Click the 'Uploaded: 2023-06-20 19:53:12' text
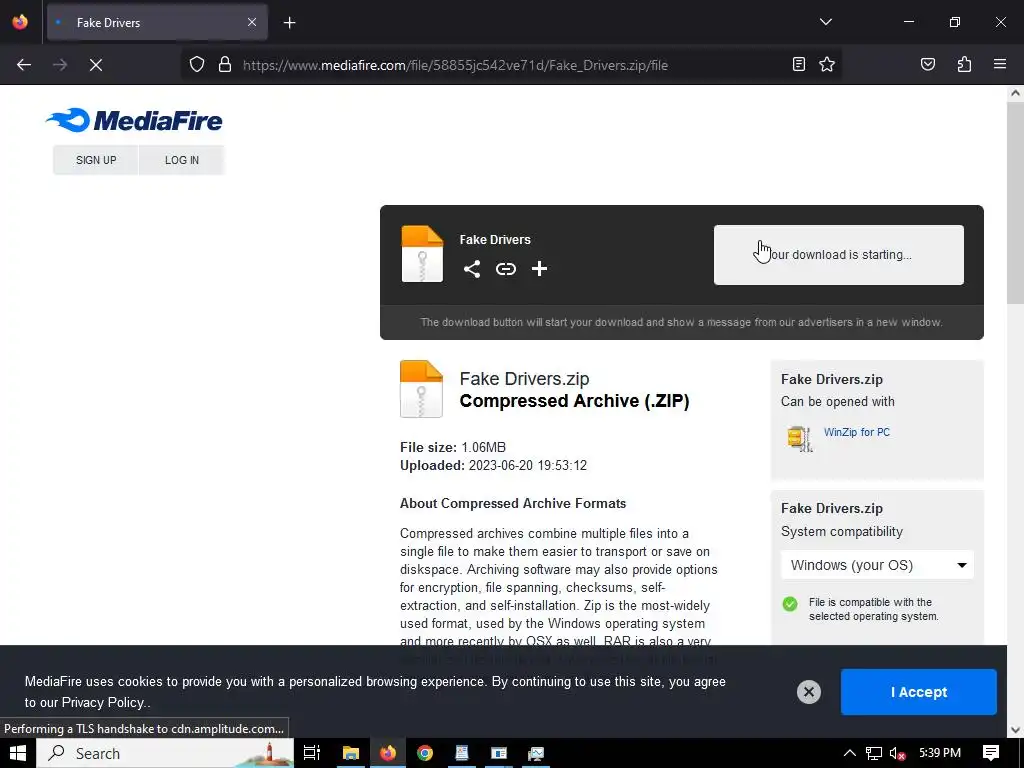Image resolution: width=1024 pixels, height=768 pixels. tap(494, 466)
